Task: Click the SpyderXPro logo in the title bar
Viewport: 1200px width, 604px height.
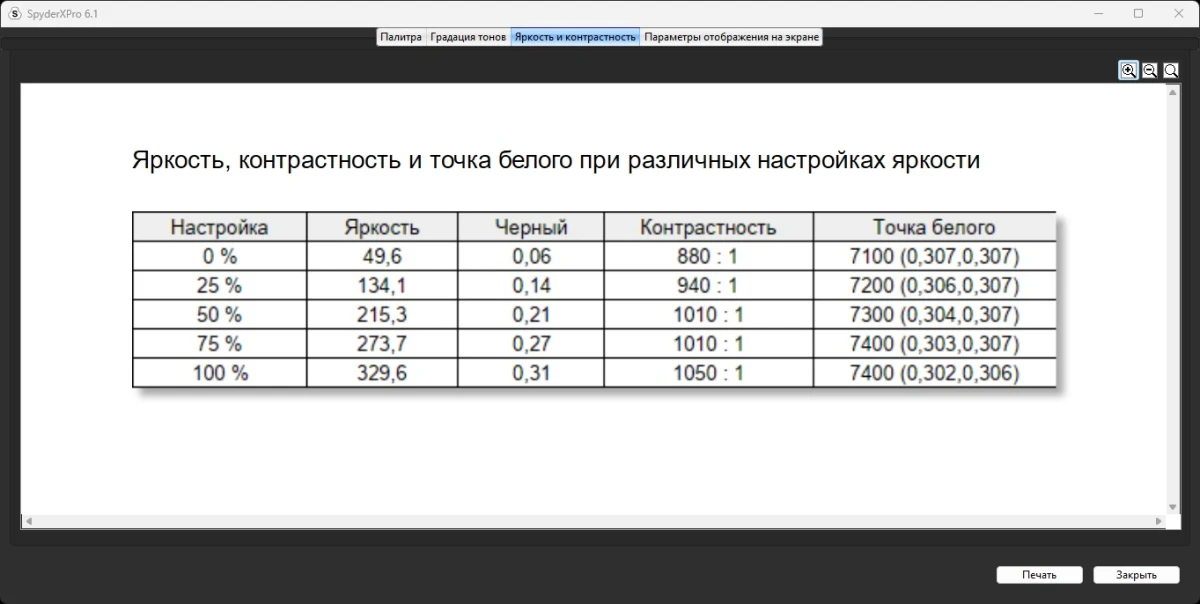Action: (x=12, y=13)
